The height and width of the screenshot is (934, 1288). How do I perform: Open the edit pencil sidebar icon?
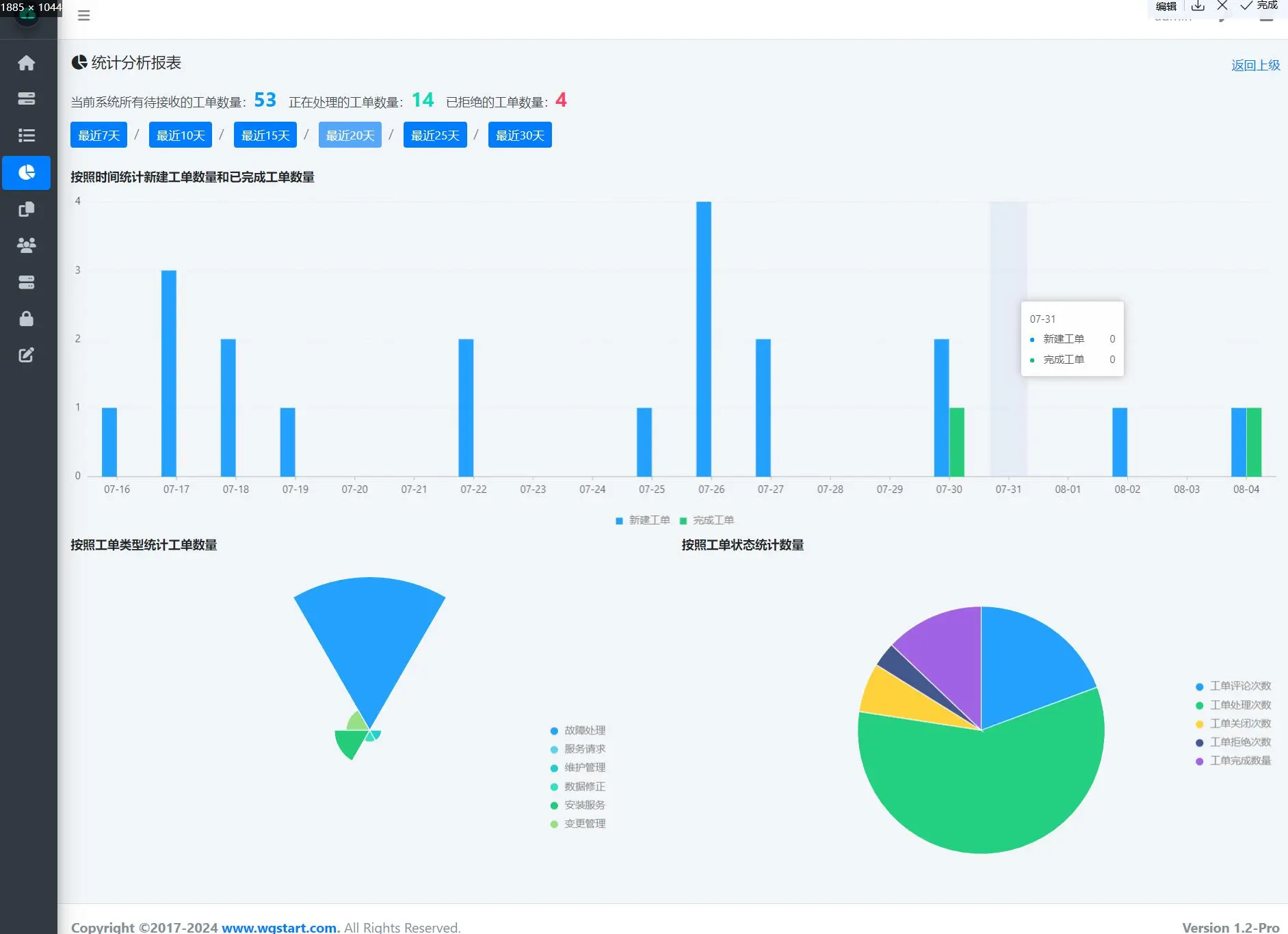tap(26, 355)
